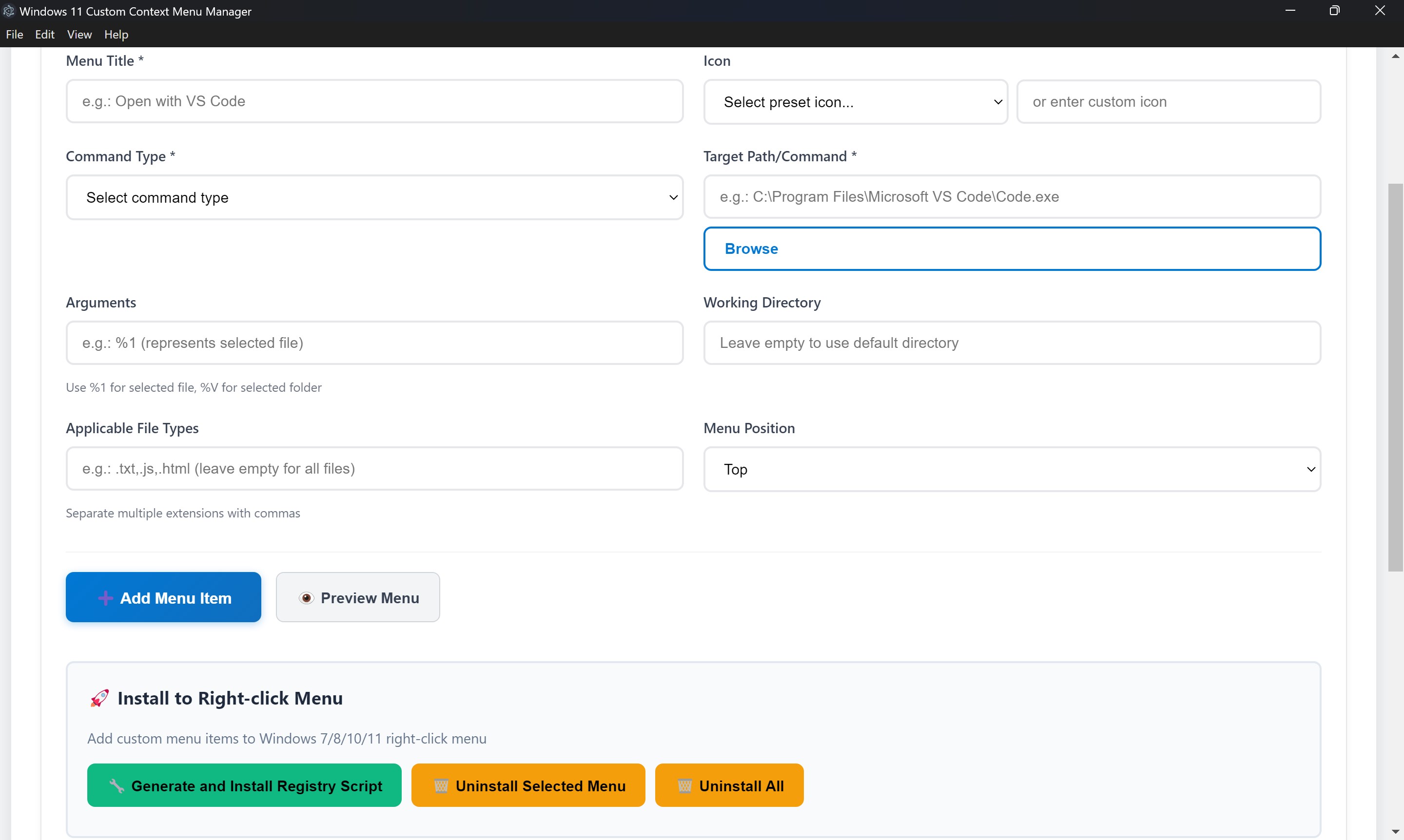This screenshot has height=840, width=1404.
Task: Click trash icon on Uninstall Selected Menu
Action: 441,785
